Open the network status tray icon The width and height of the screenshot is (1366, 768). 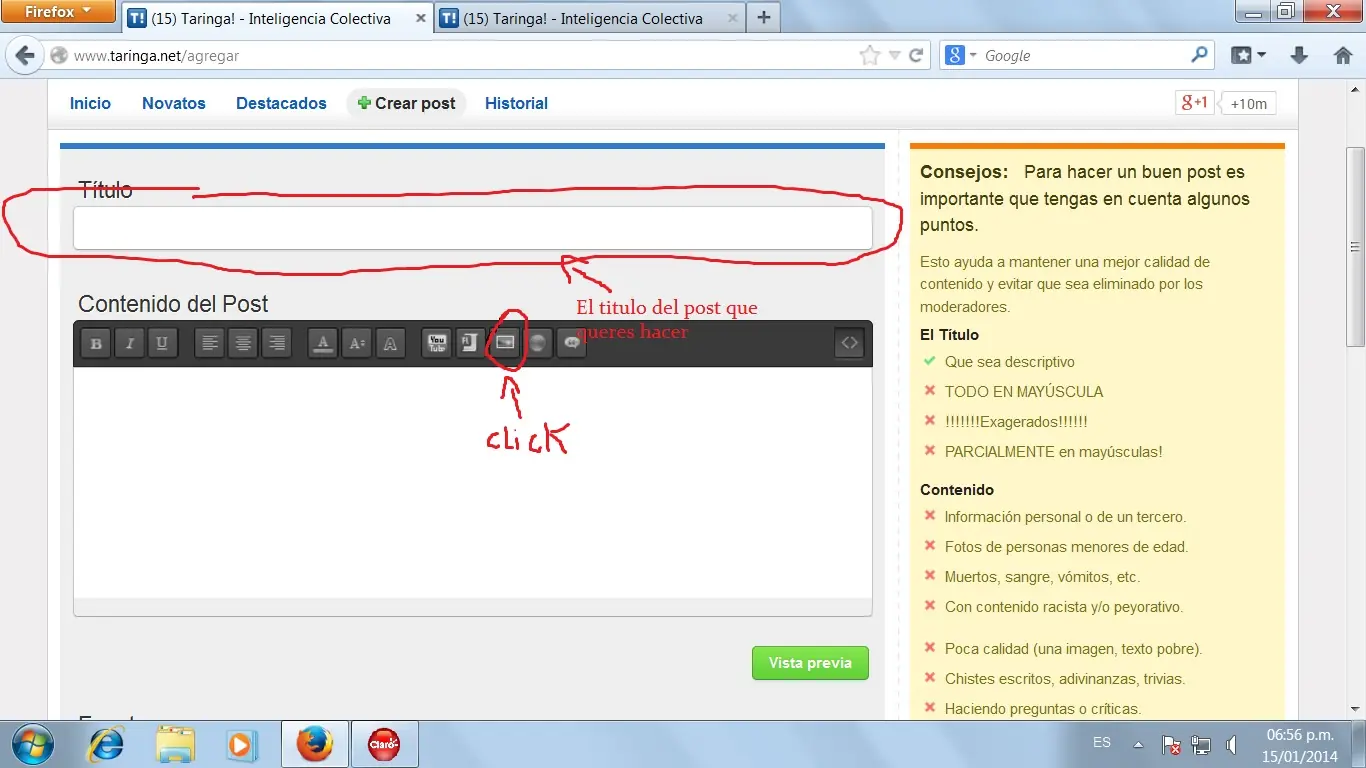click(x=1201, y=745)
